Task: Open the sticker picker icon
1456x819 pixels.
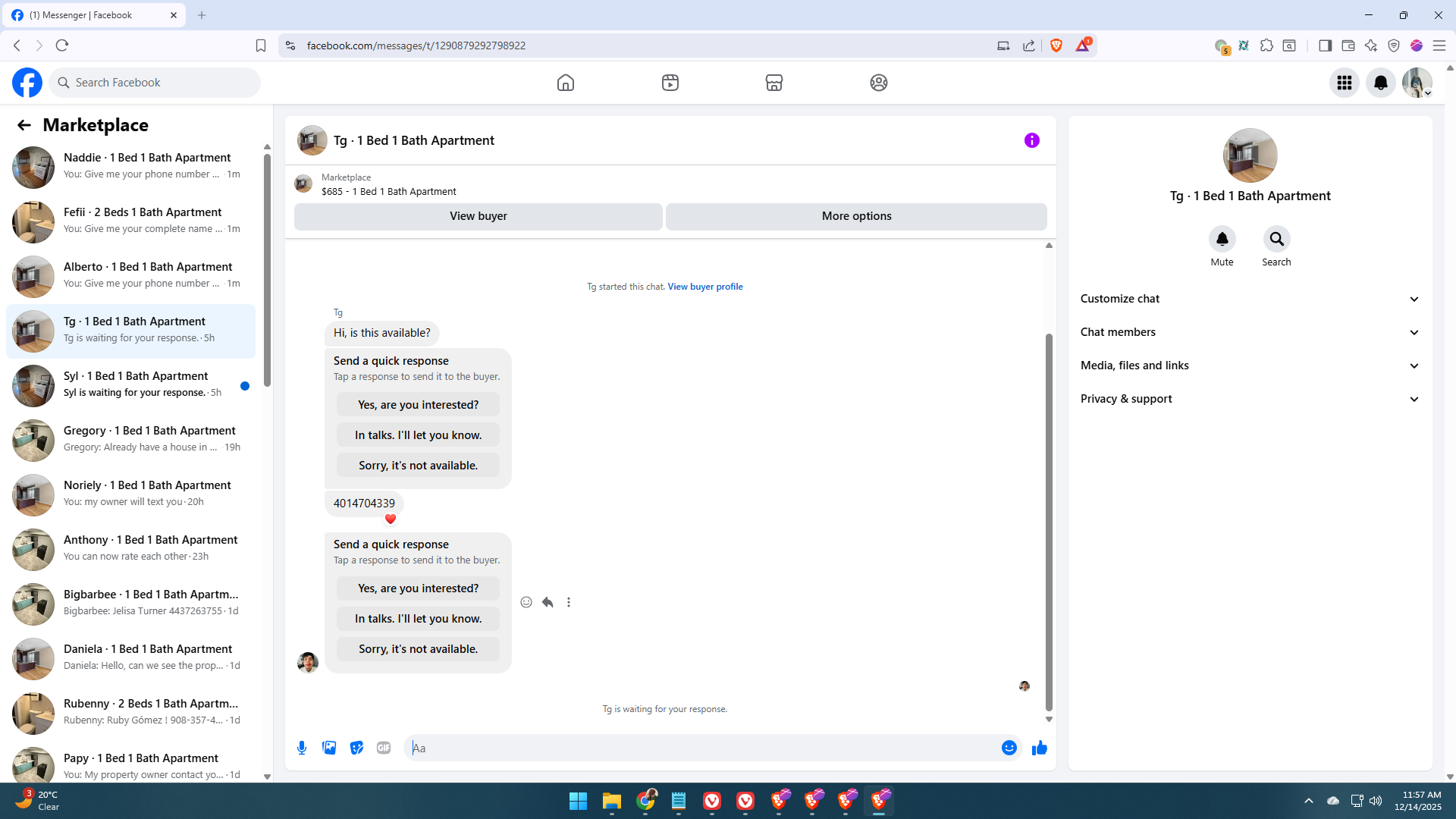Action: pos(356,748)
